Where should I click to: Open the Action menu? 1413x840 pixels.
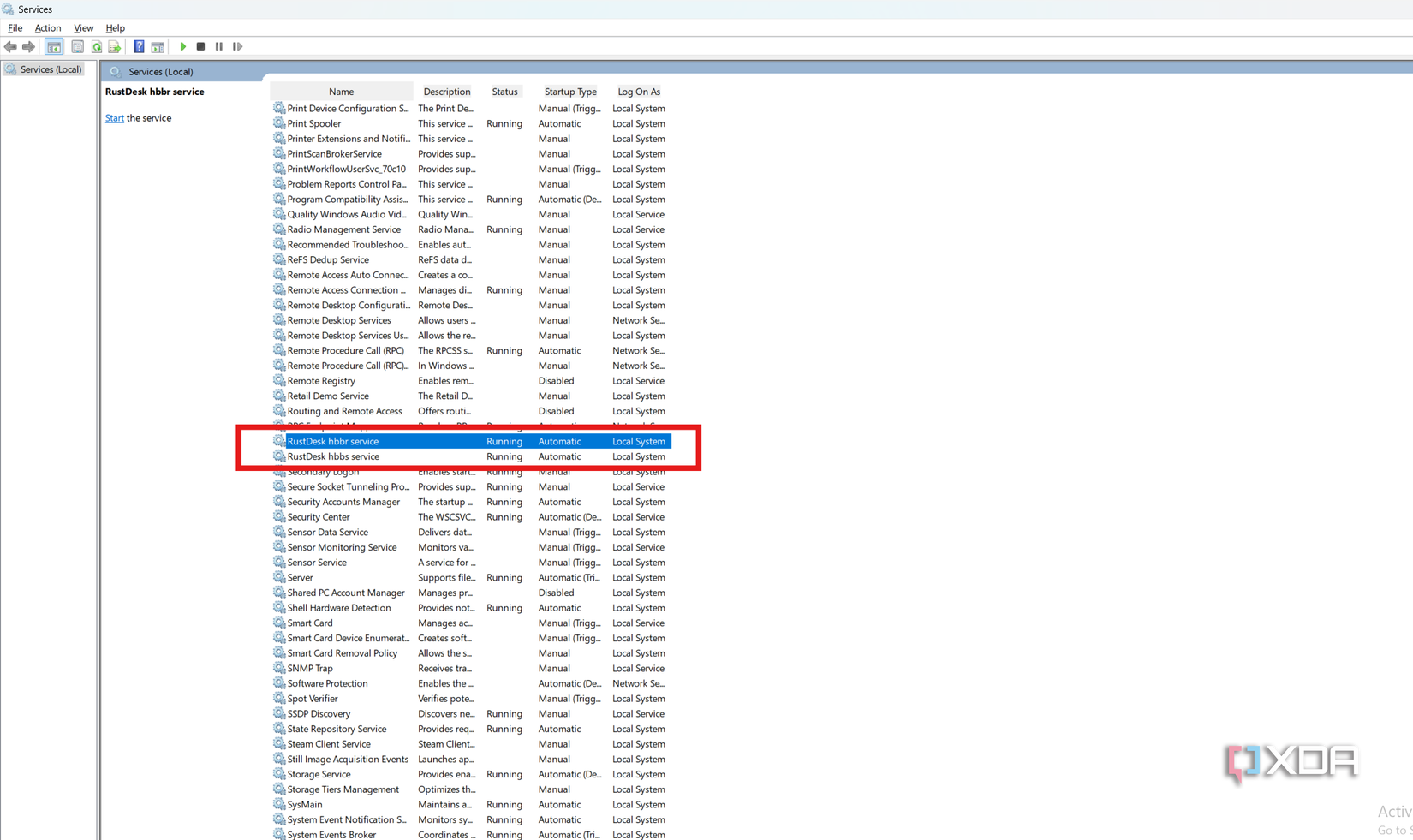pos(48,28)
